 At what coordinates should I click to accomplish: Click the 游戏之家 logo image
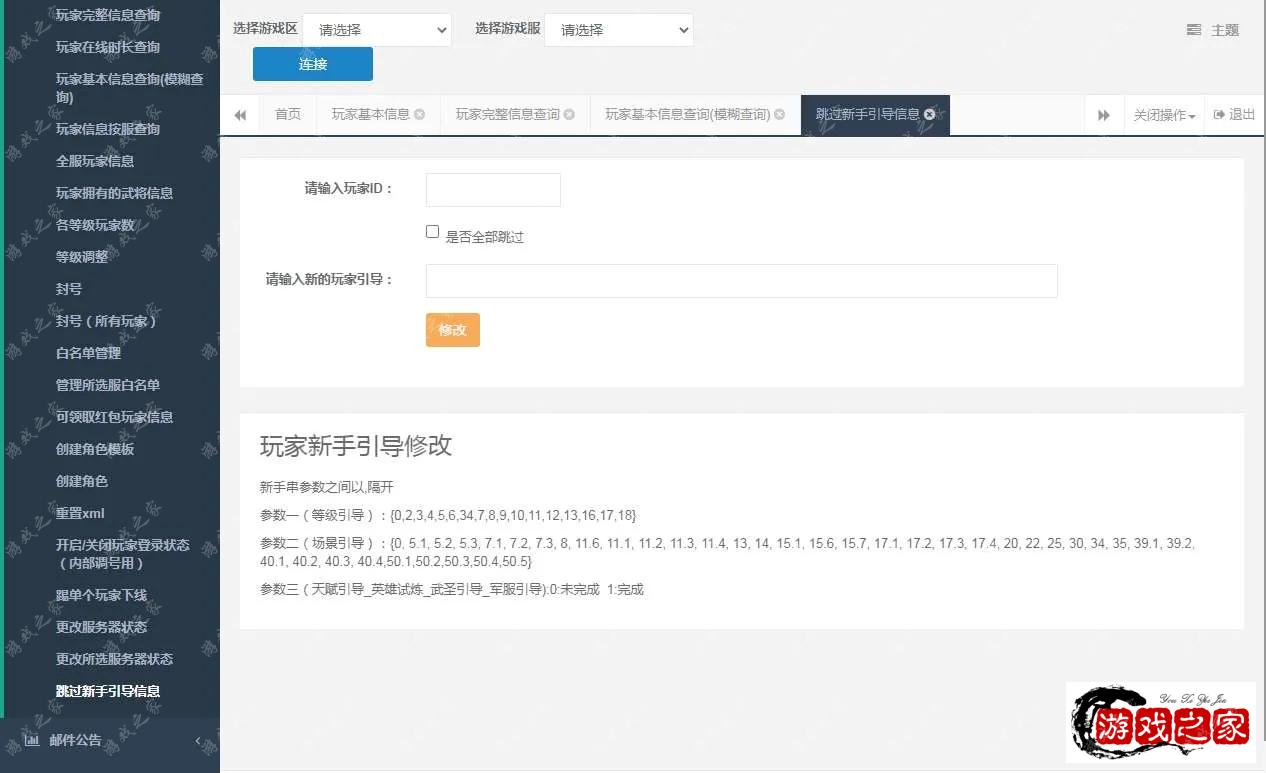(1160, 722)
